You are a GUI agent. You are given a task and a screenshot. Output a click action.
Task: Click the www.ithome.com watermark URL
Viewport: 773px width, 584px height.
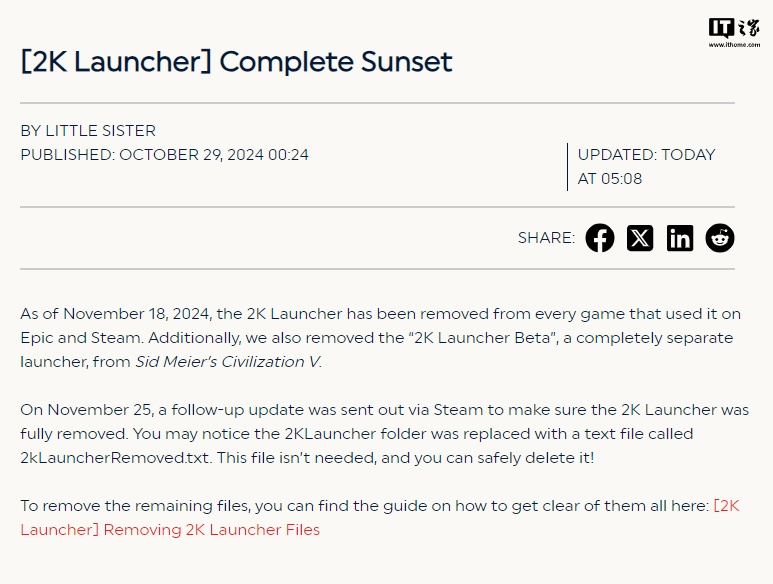[x=734, y=45]
